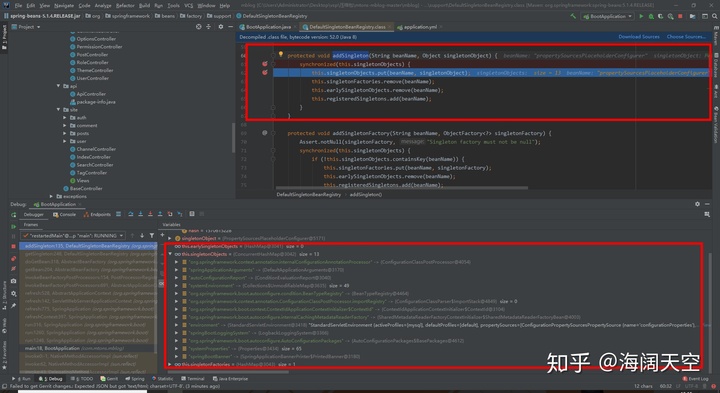Image resolution: width=720 pixels, height=393 pixels.
Task: Open the VCS menu
Action: [x=189, y=6]
